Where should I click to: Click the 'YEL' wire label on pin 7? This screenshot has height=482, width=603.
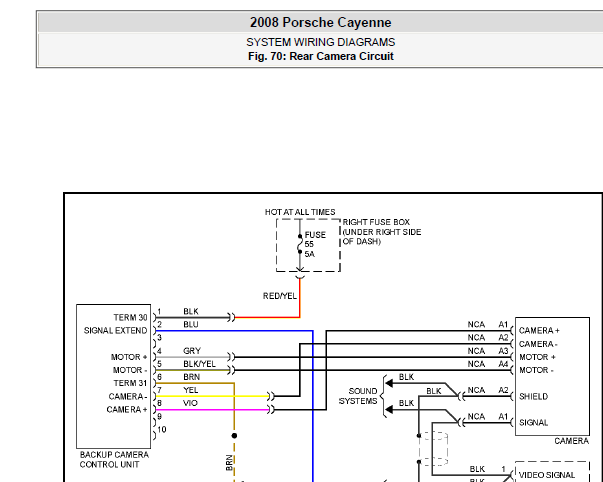(x=190, y=390)
